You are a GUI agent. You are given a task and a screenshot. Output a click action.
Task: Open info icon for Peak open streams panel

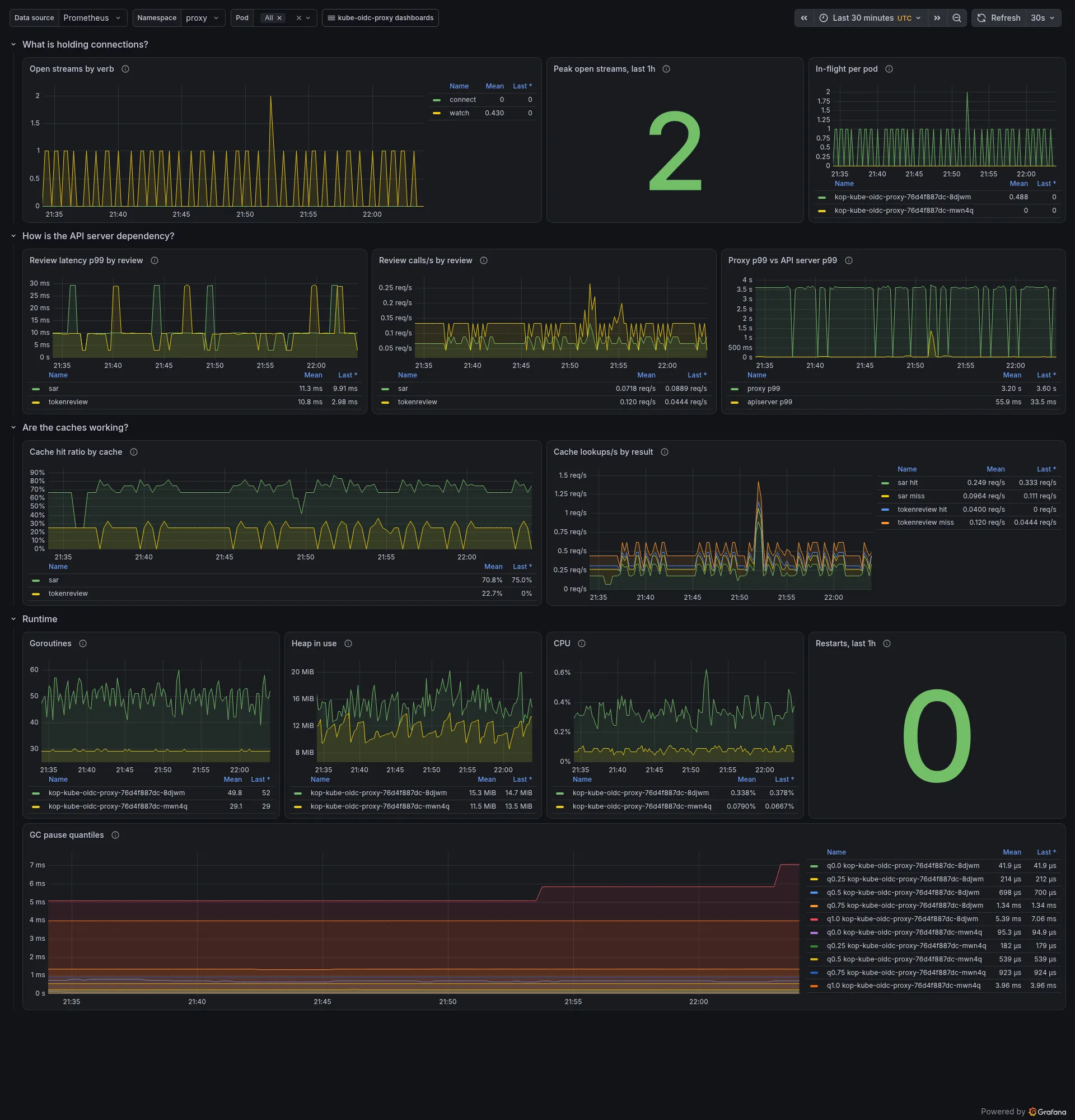coord(666,69)
